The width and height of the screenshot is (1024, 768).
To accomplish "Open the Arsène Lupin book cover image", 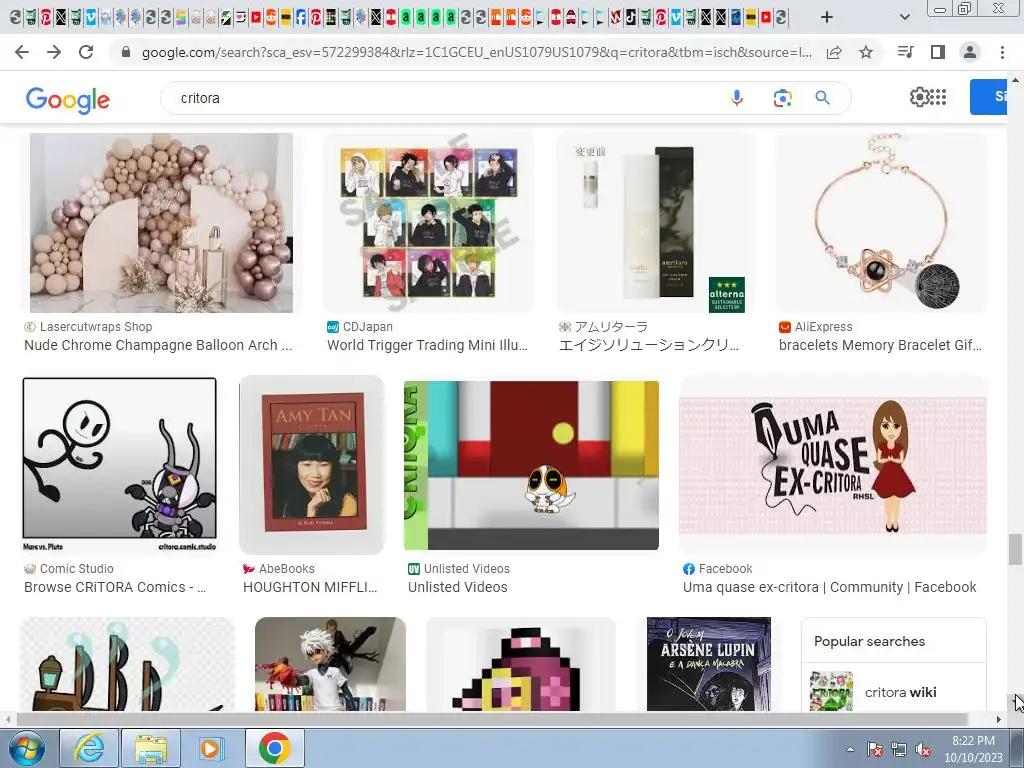I will (x=709, y=664).
